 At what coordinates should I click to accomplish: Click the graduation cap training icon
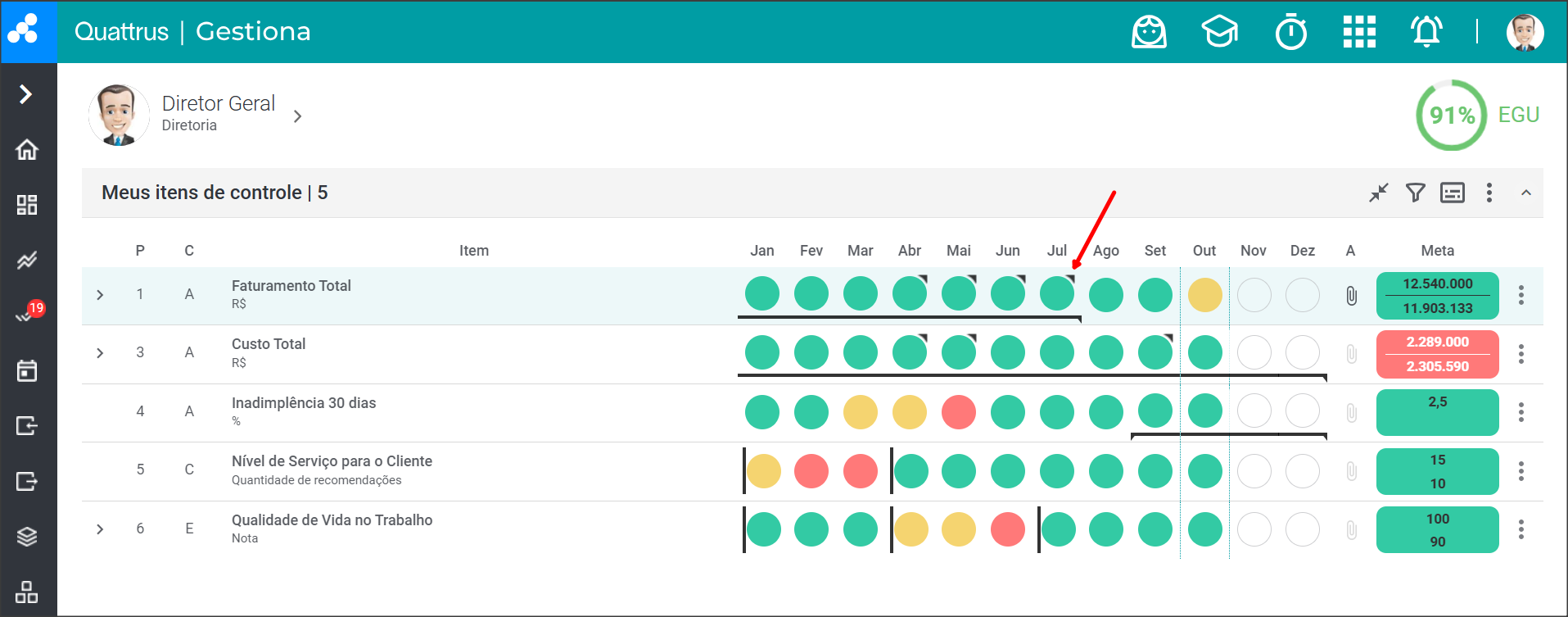pyautogui.click(x=1219, y=32)
